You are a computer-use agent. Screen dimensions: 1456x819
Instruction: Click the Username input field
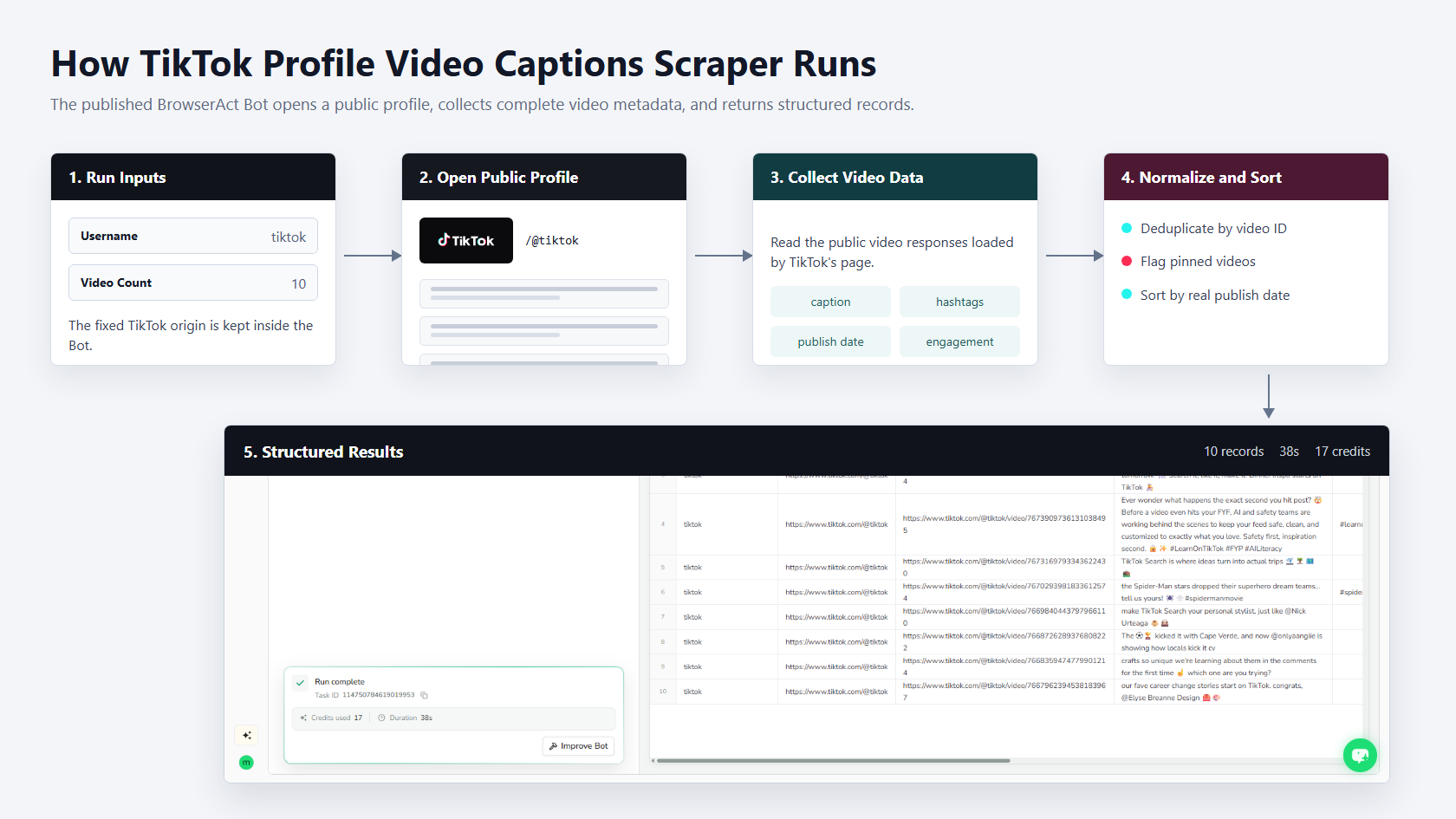click(193, 236)
